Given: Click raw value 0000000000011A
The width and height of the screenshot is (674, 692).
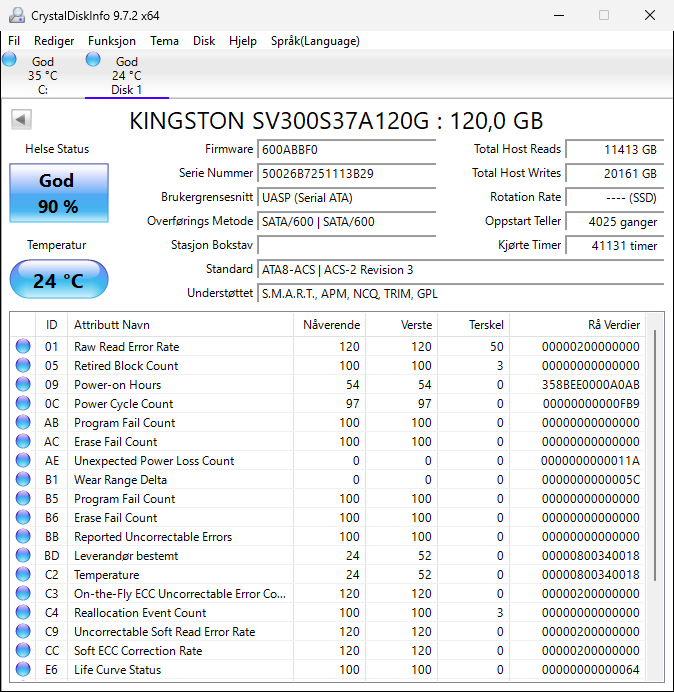Looking at the screenshot, I should pyautogui.click(x=590, y=461).
